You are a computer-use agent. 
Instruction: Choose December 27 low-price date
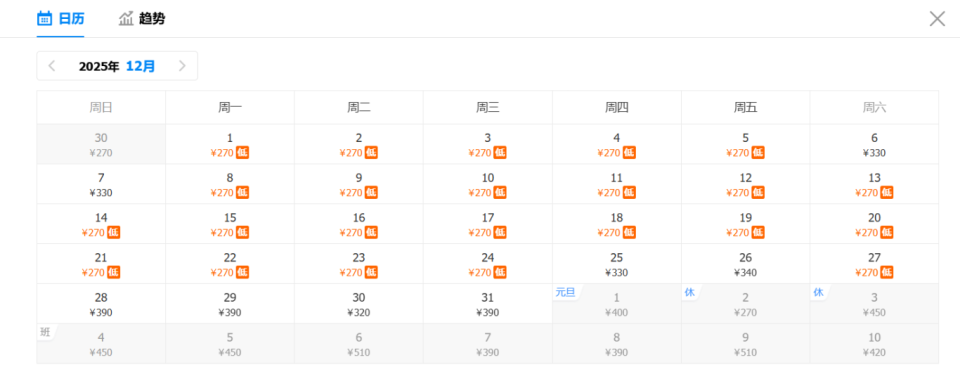pos(874,264)
